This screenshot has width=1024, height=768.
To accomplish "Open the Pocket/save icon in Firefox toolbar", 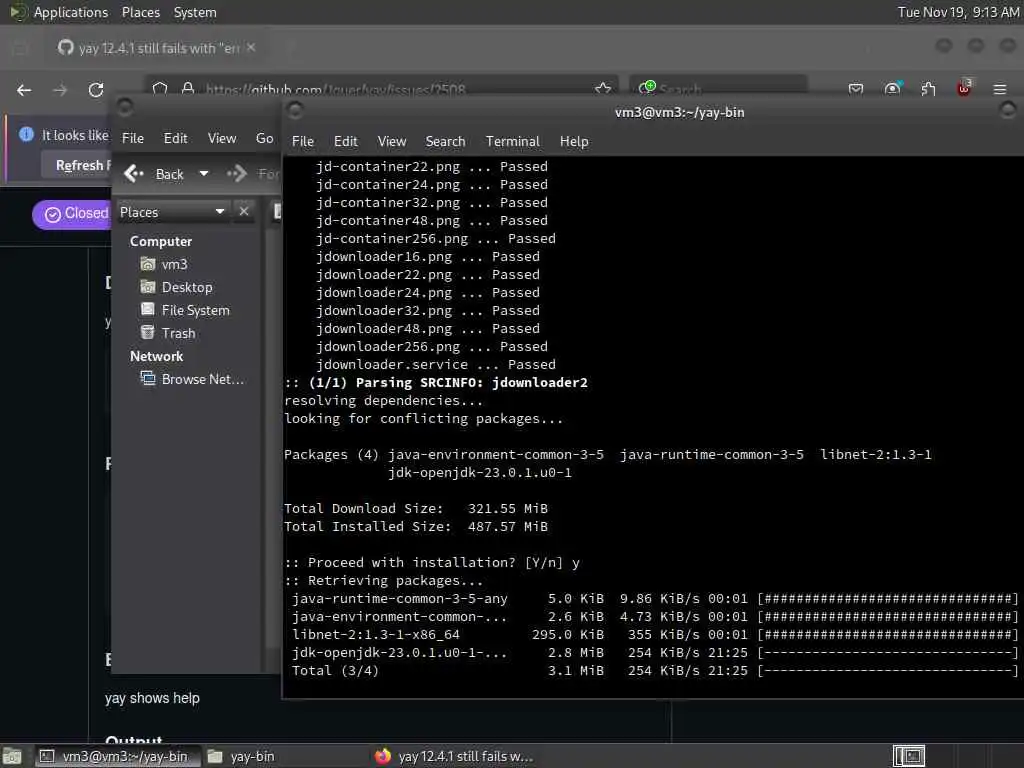I will tap(856, 89).
